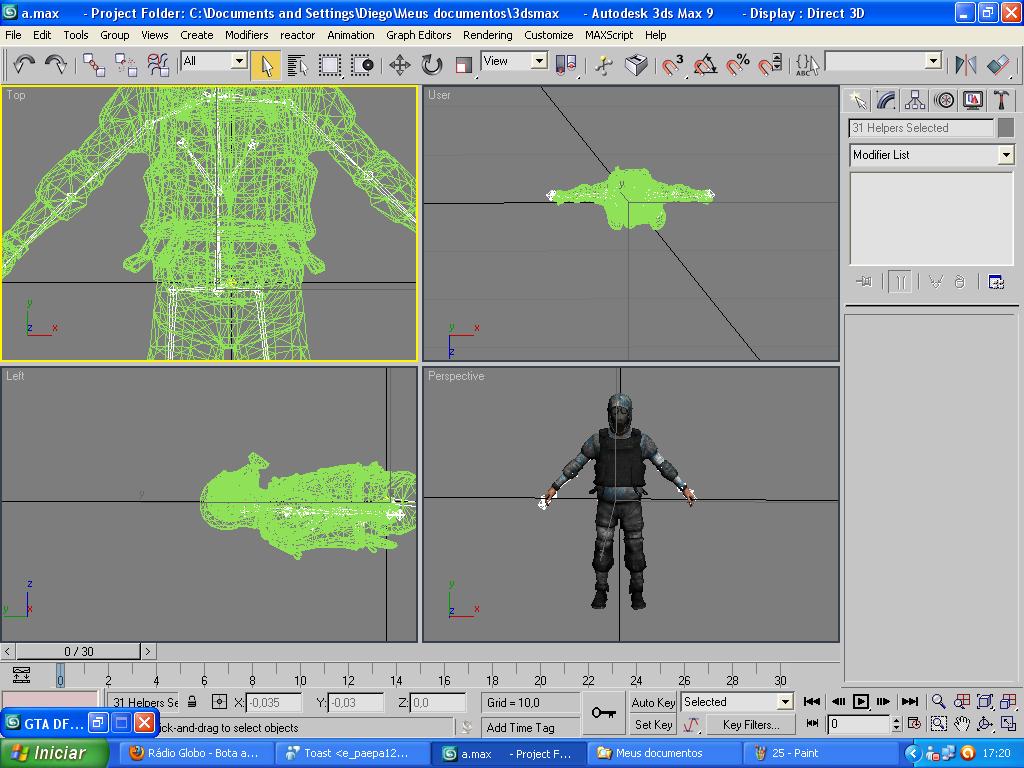Toggle the Selection Lock padlock
The width and height of the screenshot is (1024, 768).
[192, 702]
